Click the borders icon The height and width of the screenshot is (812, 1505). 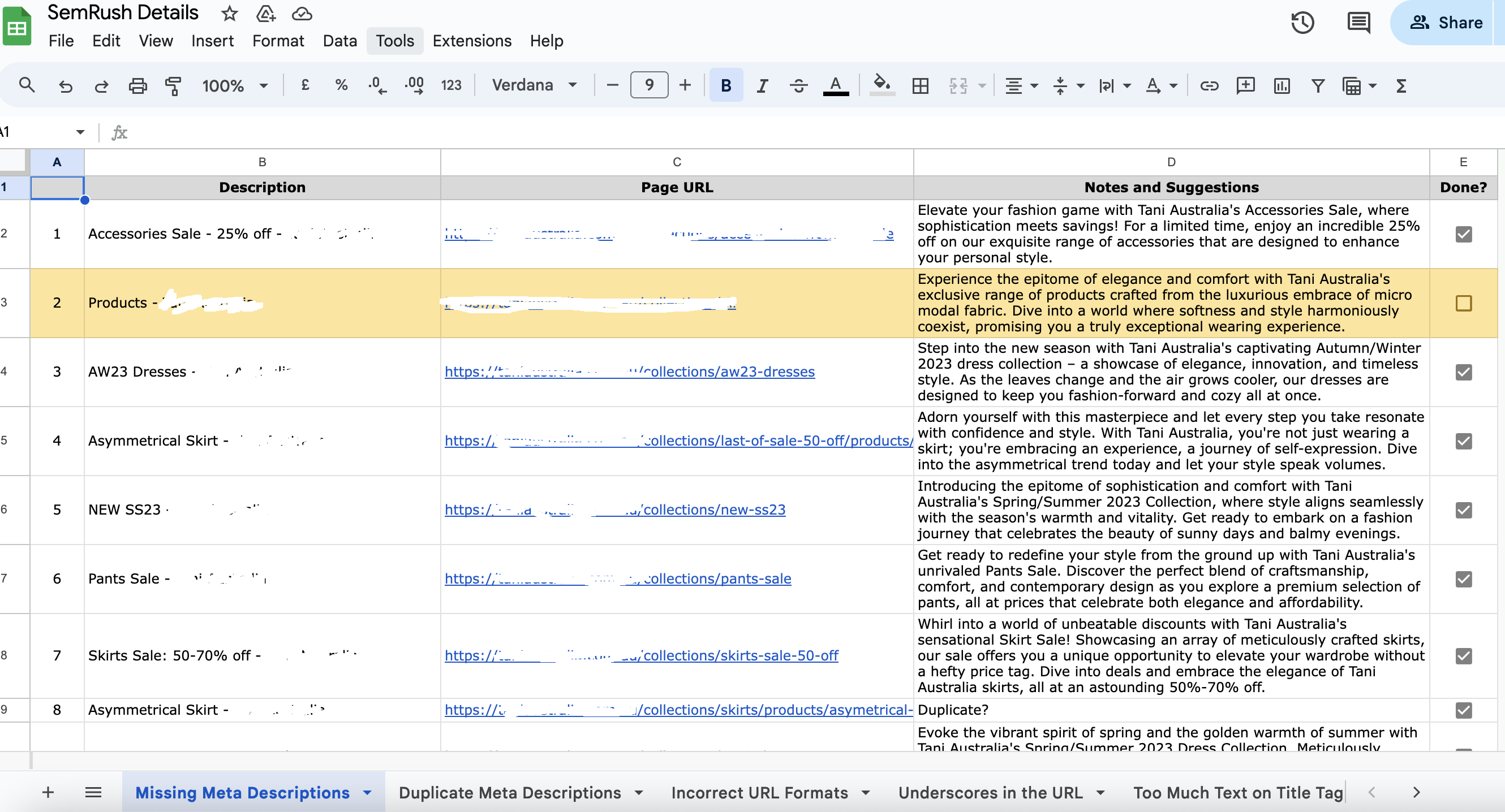920,86
